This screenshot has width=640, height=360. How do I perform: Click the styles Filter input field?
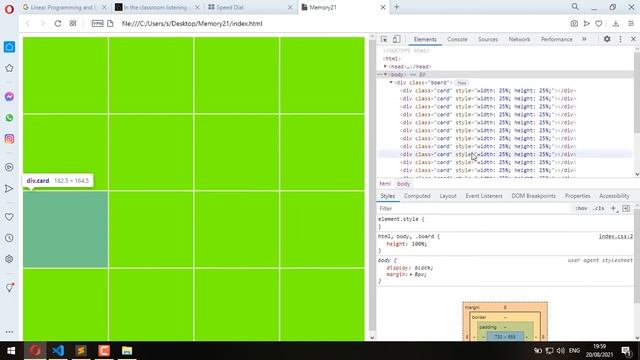pos(473,209)
